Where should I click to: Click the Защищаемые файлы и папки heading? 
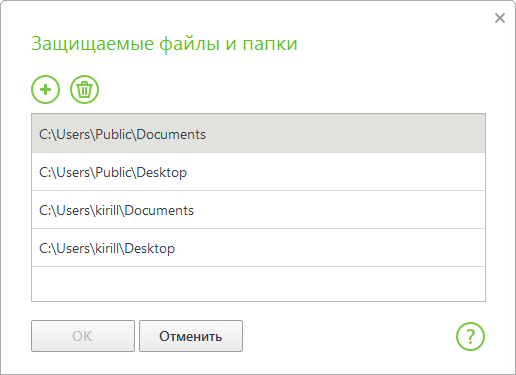164,44
